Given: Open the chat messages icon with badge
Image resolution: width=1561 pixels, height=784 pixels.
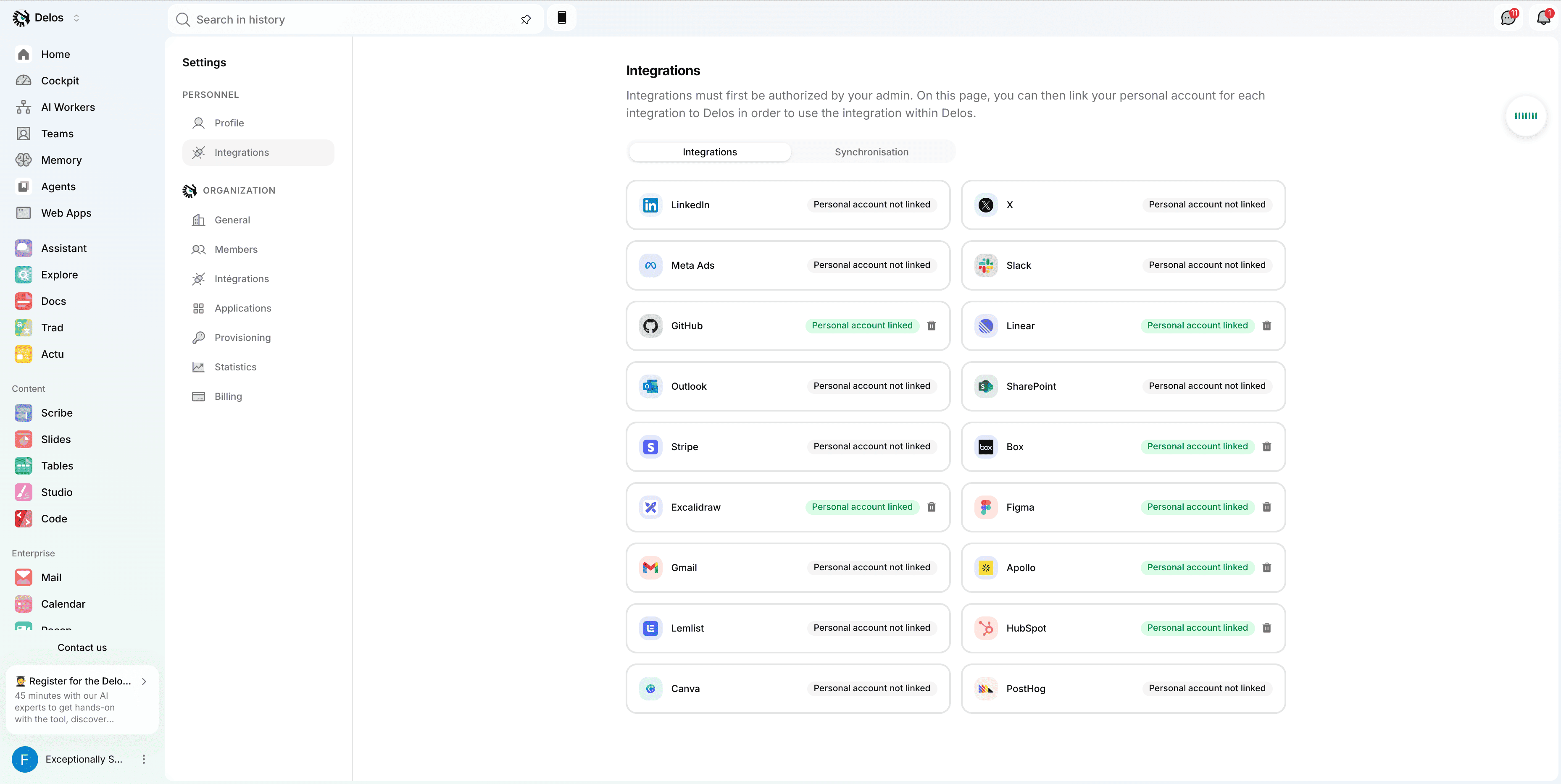Looking at the screenshot, I should tap(1508, 18).
